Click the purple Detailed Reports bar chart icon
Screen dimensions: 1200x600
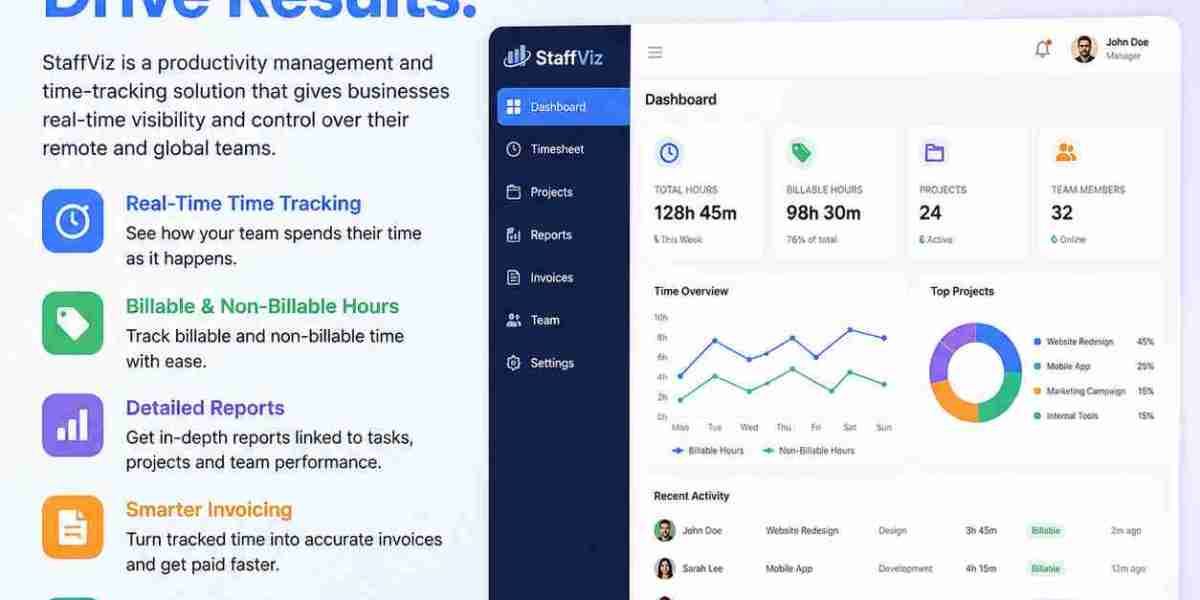pyautogui.click(x=73, y=425)
